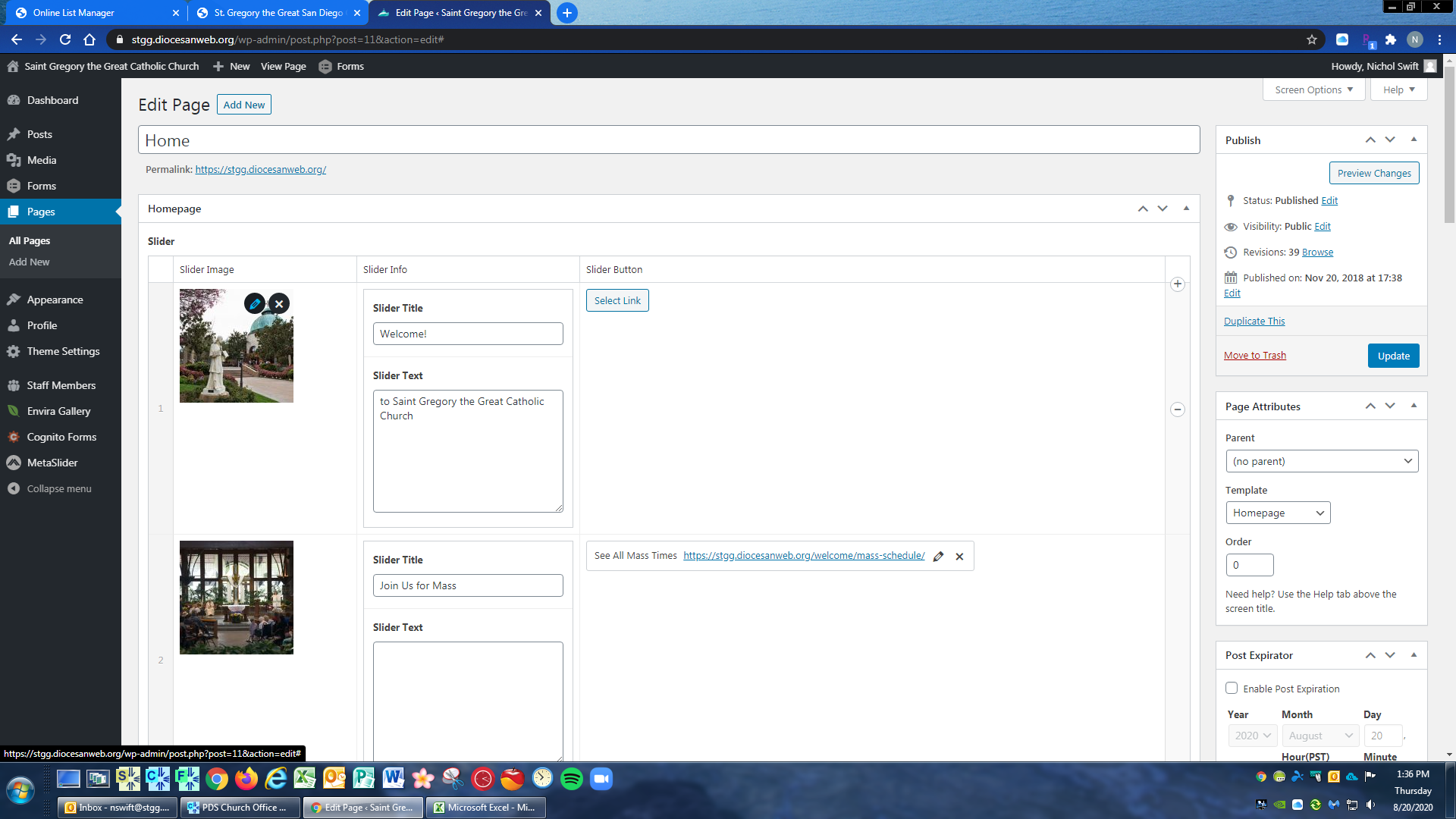Click the edit pencil on slider image
The width and height of the screenshot is (1456, 819).
tap(255, 303)
